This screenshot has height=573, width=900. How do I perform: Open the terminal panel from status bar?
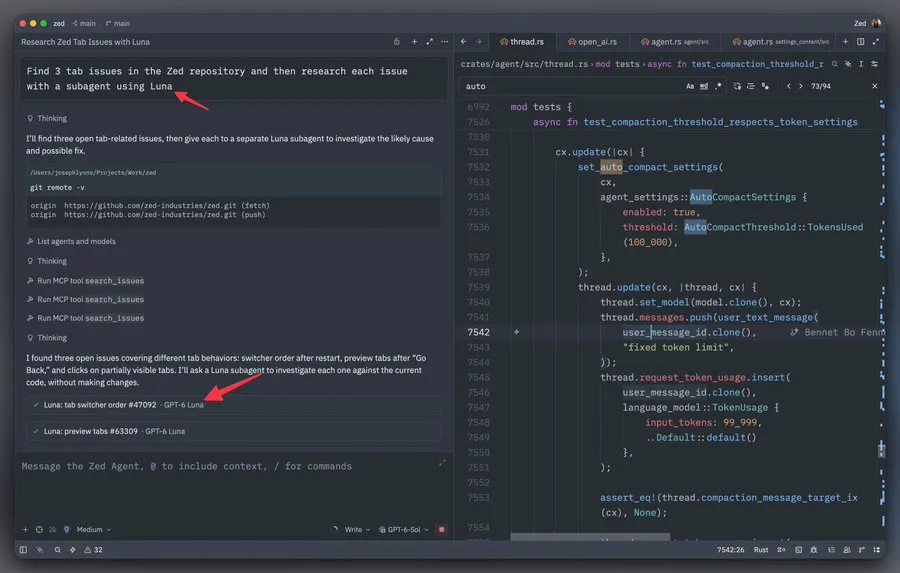point(798,549)
